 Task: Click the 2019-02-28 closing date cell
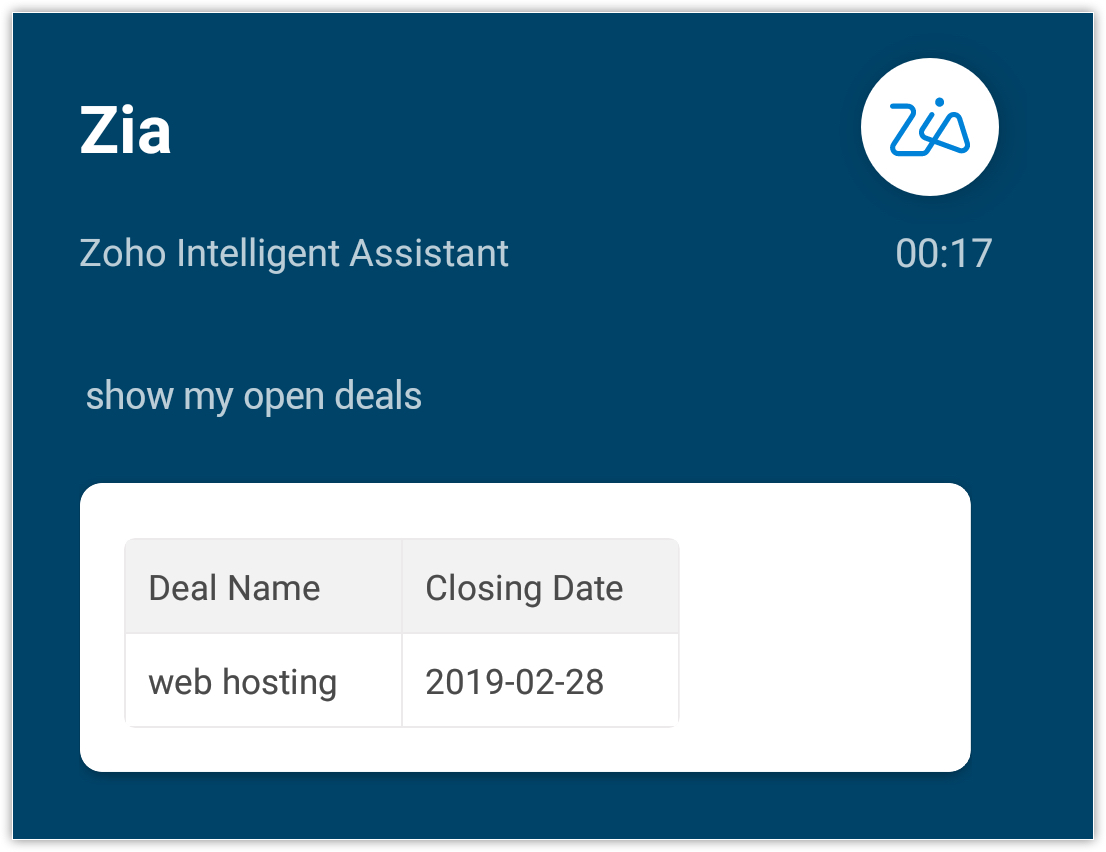[514, 682]
